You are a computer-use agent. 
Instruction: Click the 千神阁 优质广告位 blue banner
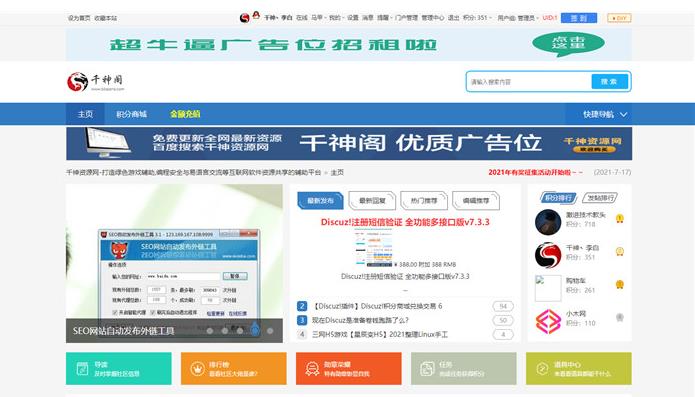[349, 144]
